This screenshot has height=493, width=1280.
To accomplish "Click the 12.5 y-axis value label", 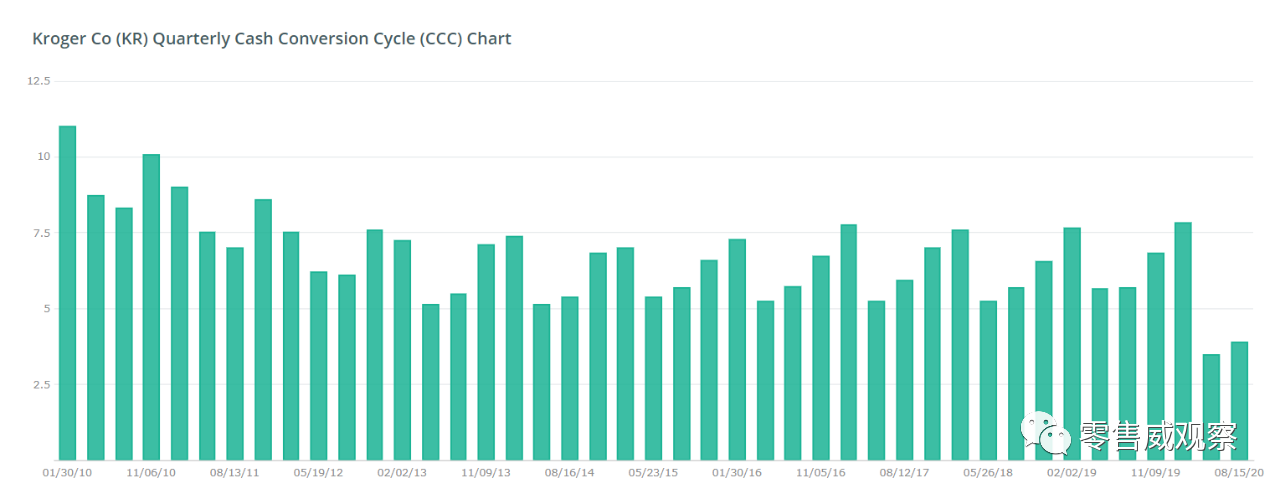I will 38,81.
